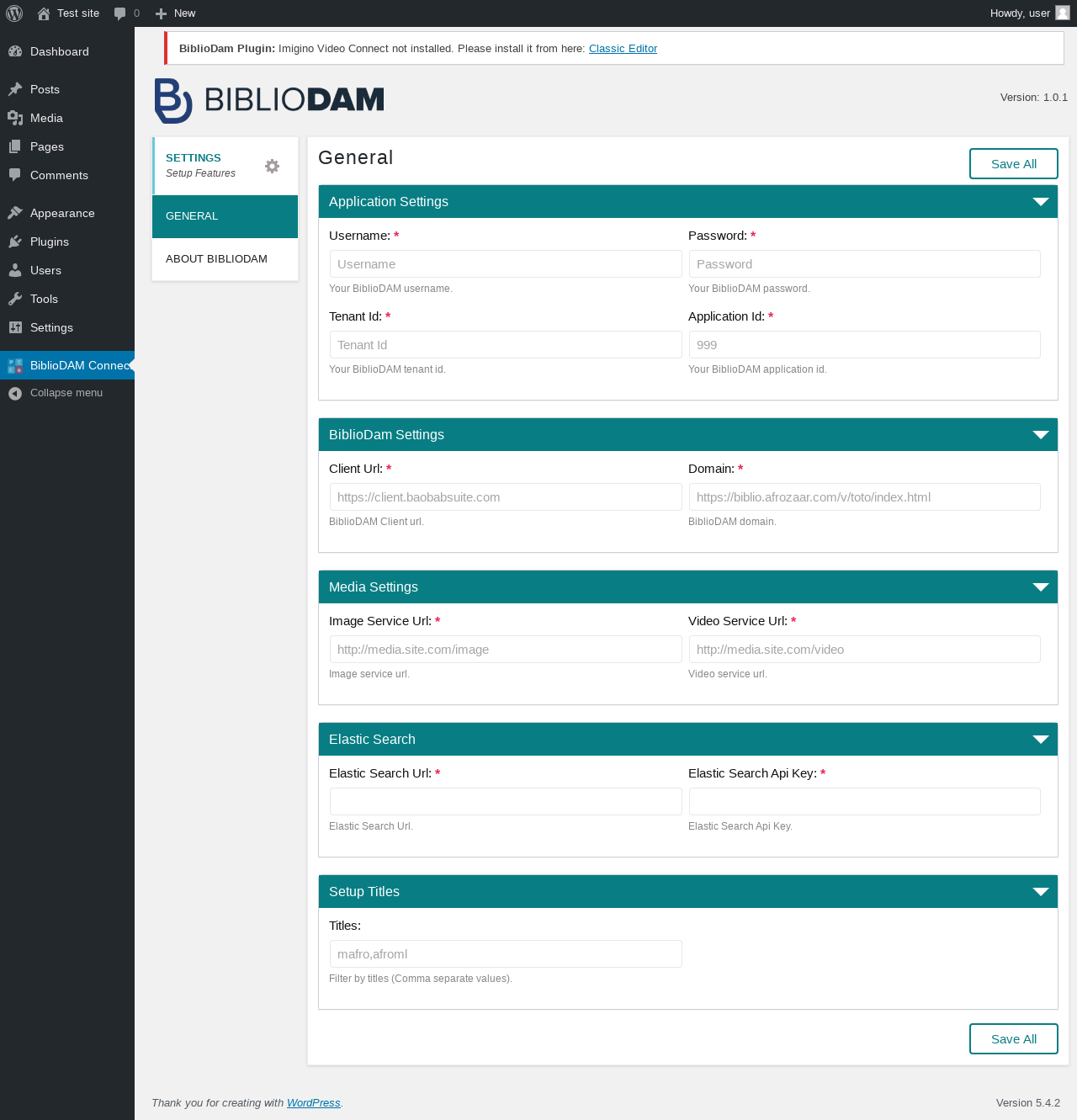Focus the Application Id field

point(865,345)
